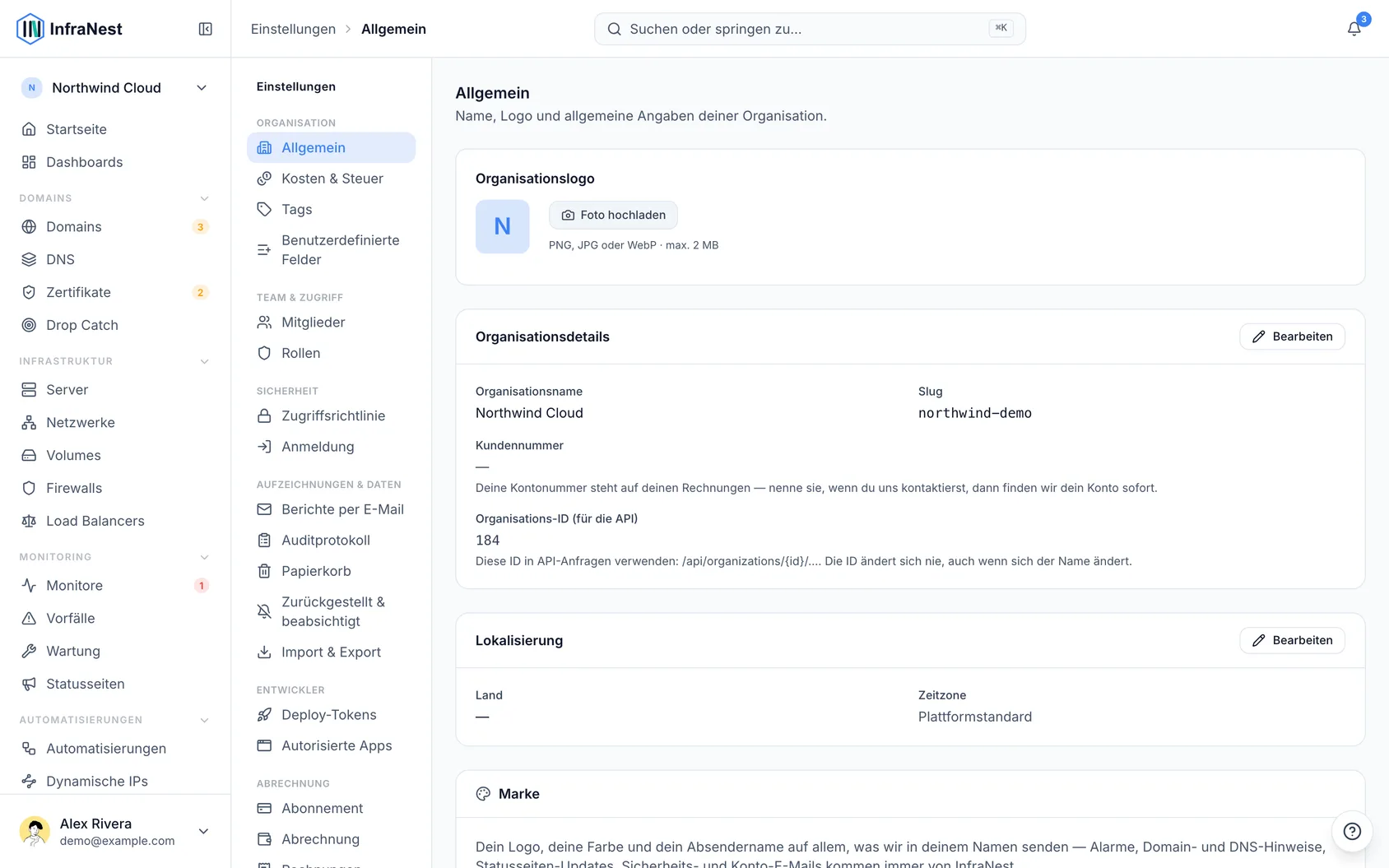Viewport: 1389px width, 868px height.
Task: Click the Domains globe icon
Action: [x=29, y=227]
